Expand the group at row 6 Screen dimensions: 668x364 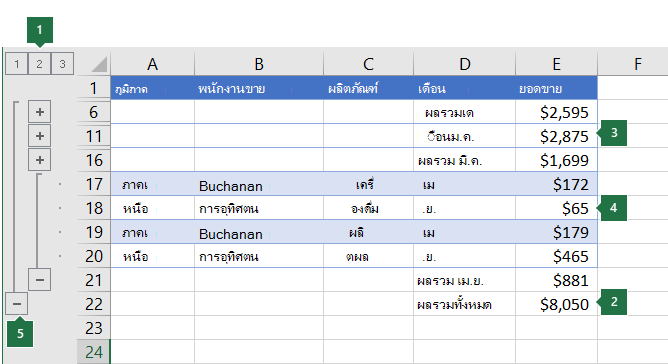tap(40, 112)
